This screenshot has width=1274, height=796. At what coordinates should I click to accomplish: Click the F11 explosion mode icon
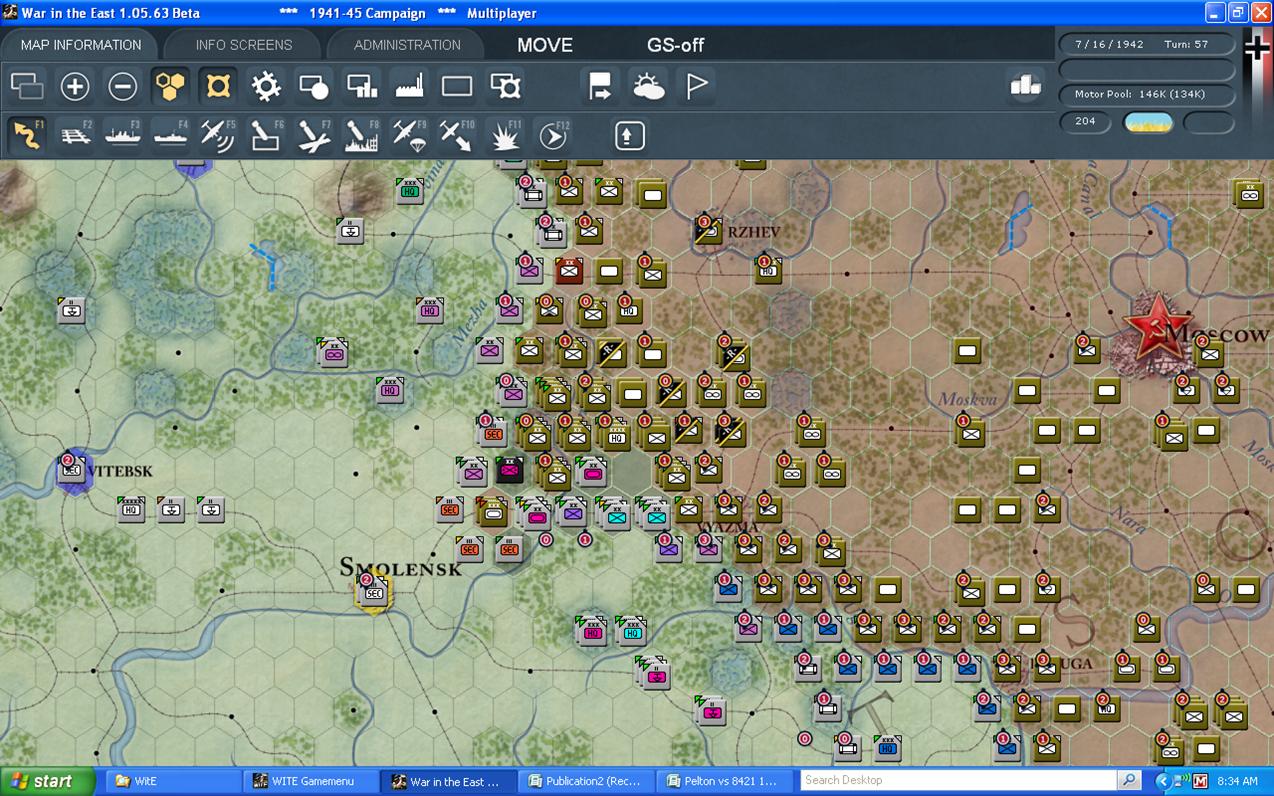pos(505,135)
